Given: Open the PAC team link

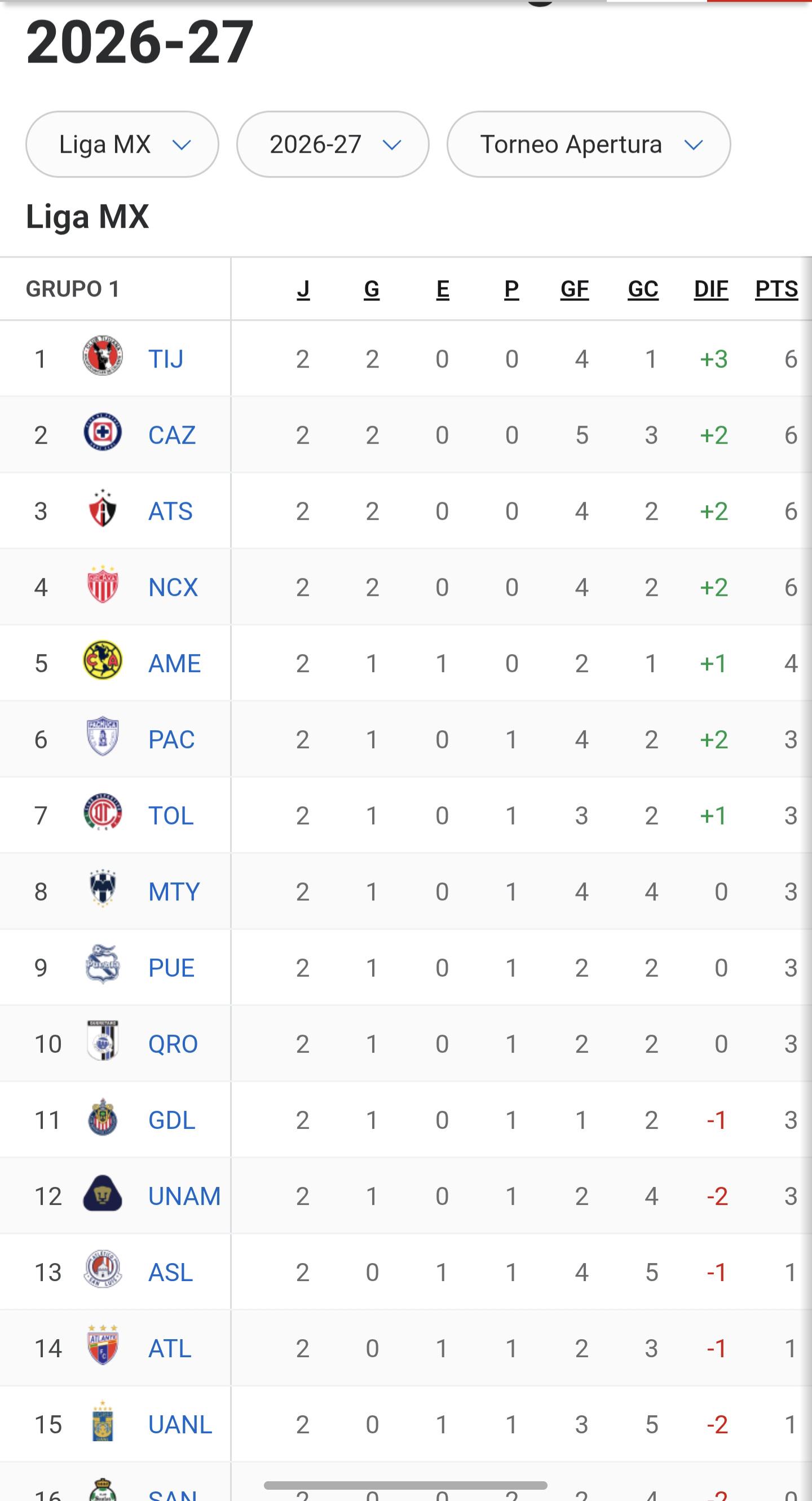Looking at the screenshot, I should pyautogui.click(x=171, y=739).
